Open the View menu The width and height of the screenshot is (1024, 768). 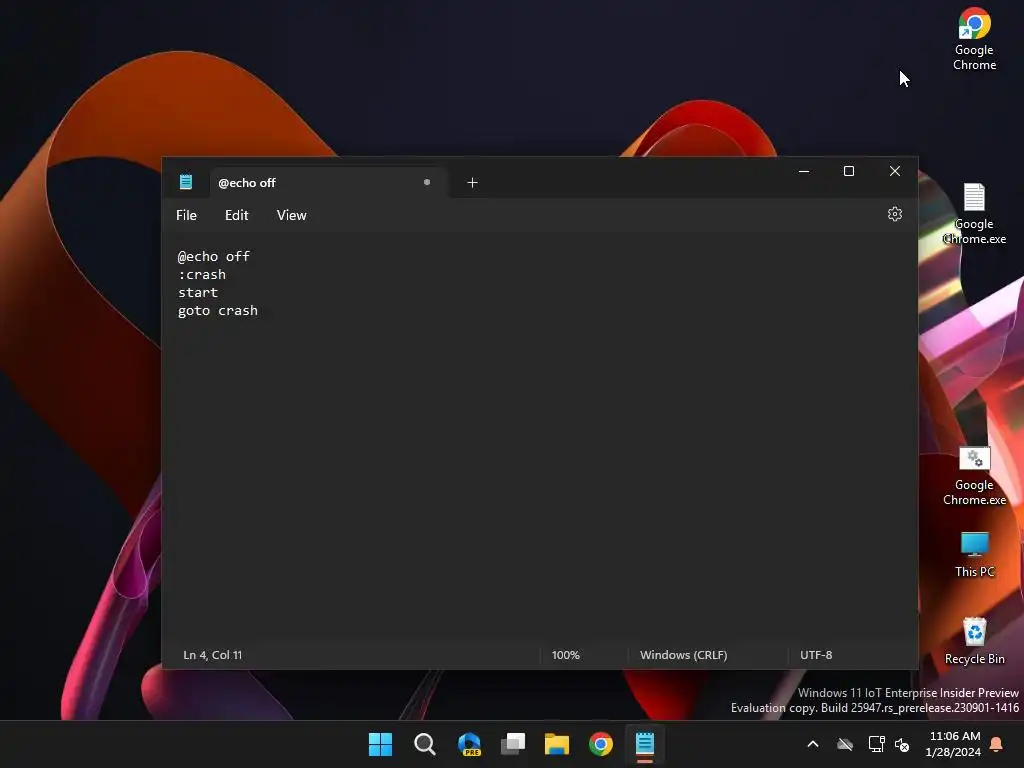[291, 215]
